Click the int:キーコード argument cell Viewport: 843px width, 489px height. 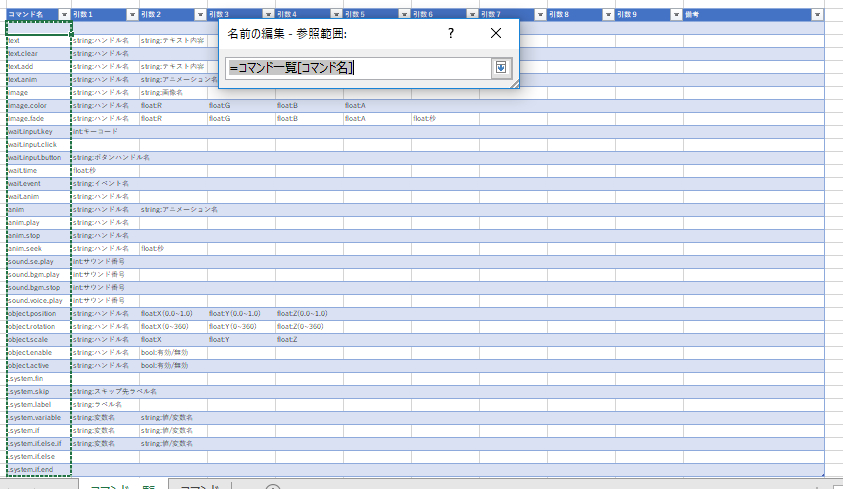click(105, 132)
